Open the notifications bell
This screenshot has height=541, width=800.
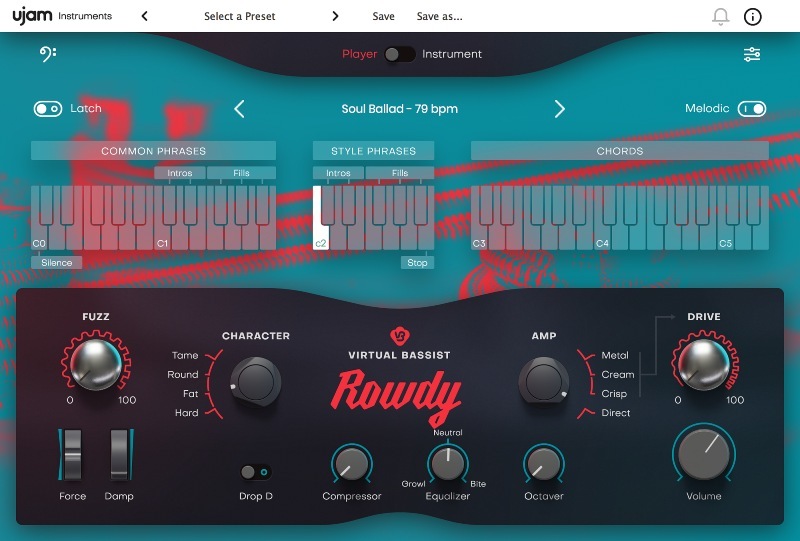[720, 17]
